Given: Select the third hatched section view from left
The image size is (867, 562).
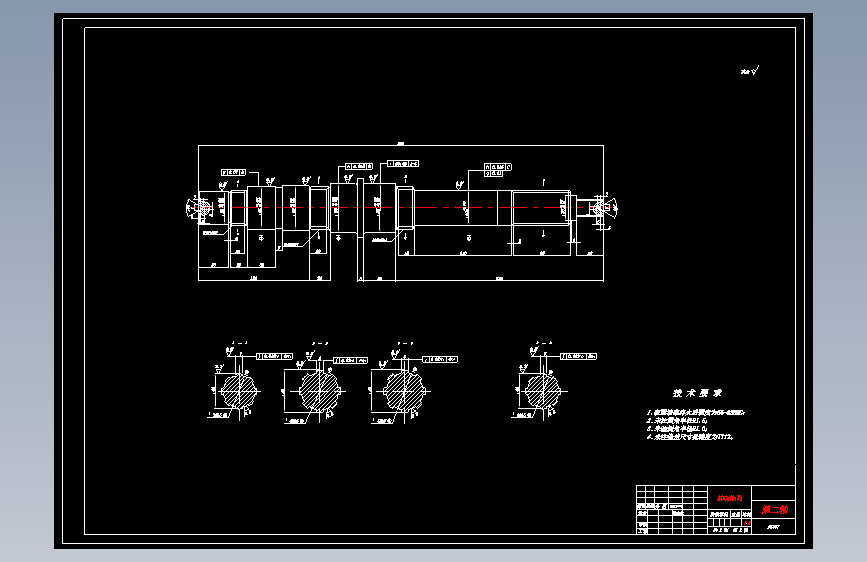Looking at the screenshot, I should tap(404, 391).
